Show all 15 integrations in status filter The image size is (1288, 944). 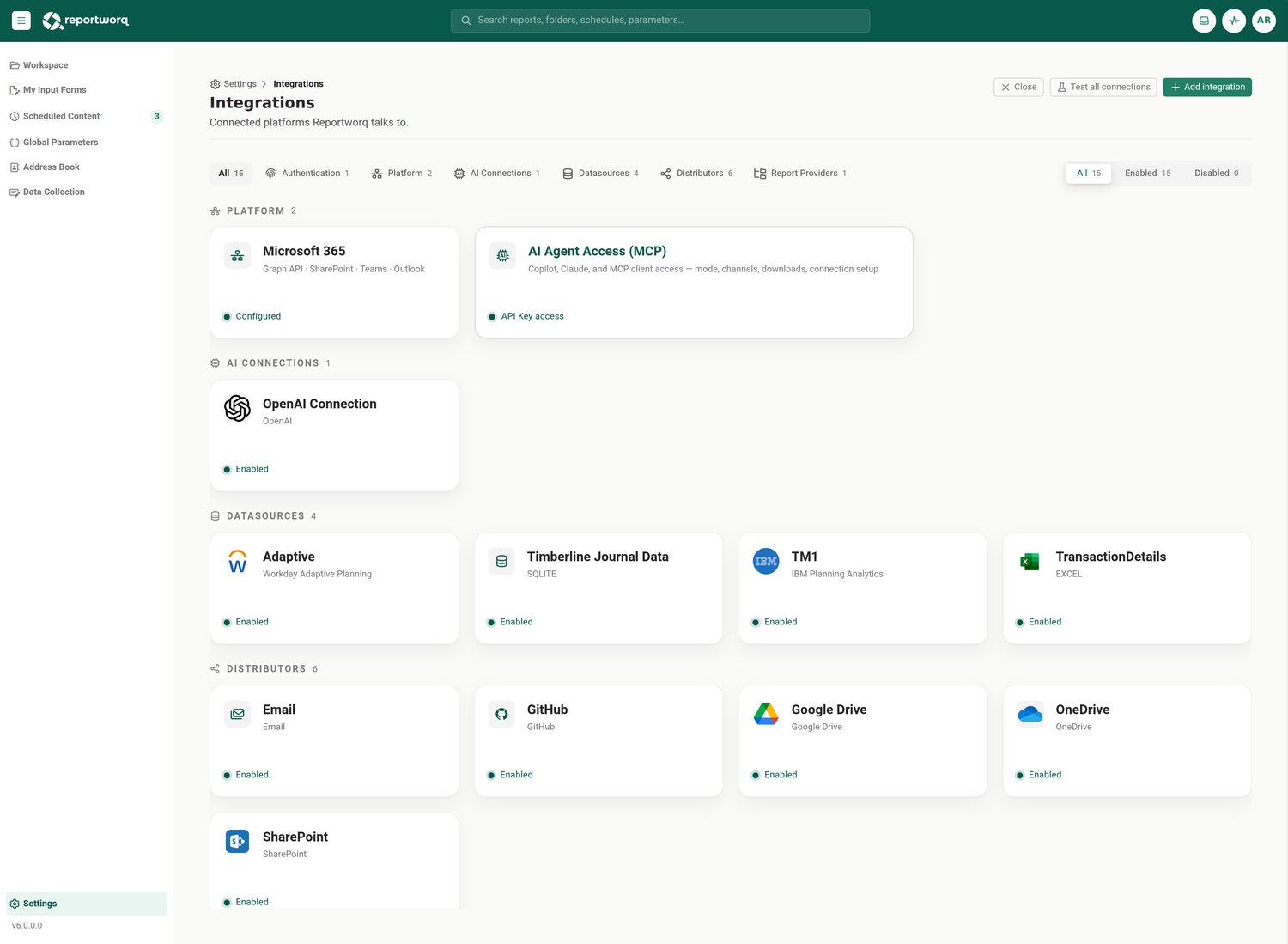coord(1089,174)
